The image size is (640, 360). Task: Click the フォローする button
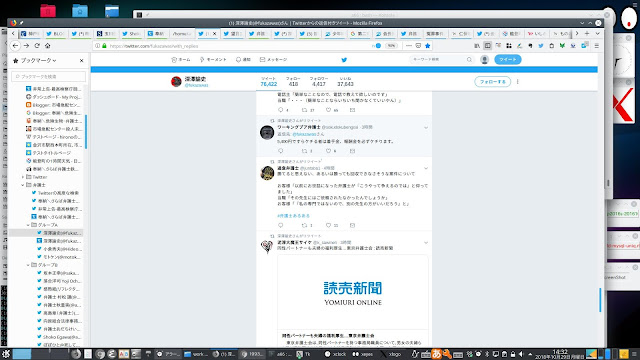click(492, 82)
